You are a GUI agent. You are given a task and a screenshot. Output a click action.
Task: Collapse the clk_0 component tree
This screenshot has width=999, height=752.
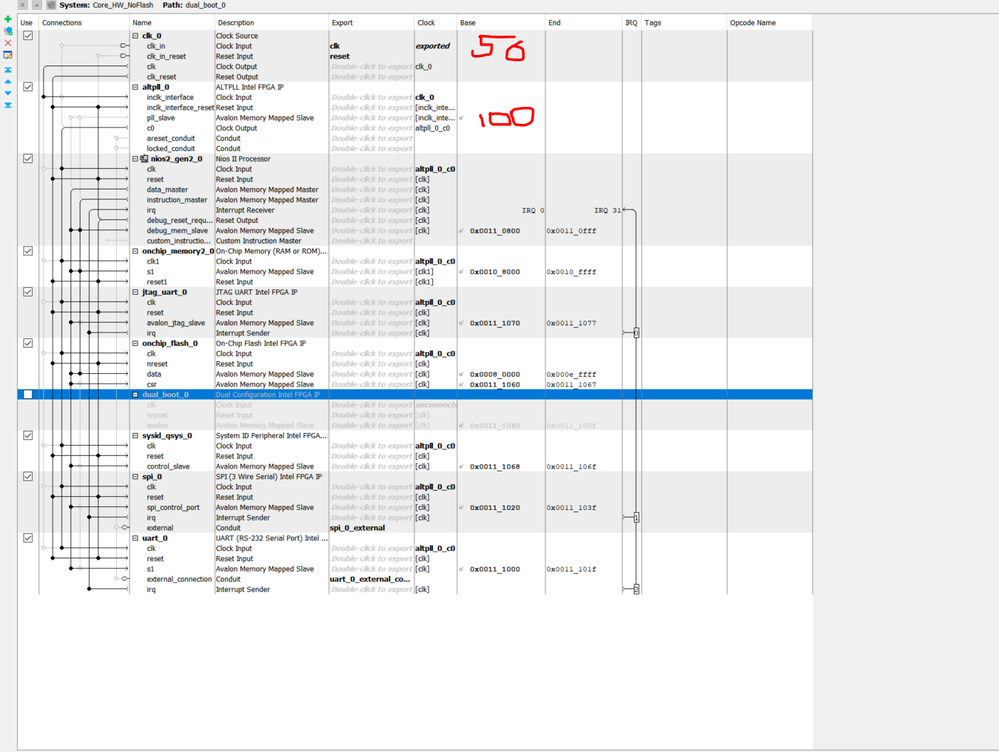135,36
